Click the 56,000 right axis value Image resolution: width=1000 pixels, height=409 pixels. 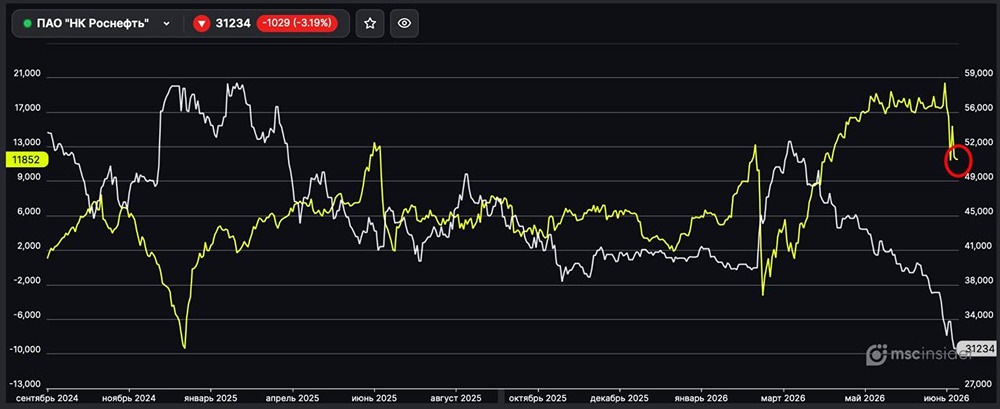click(x=978, y=109)
